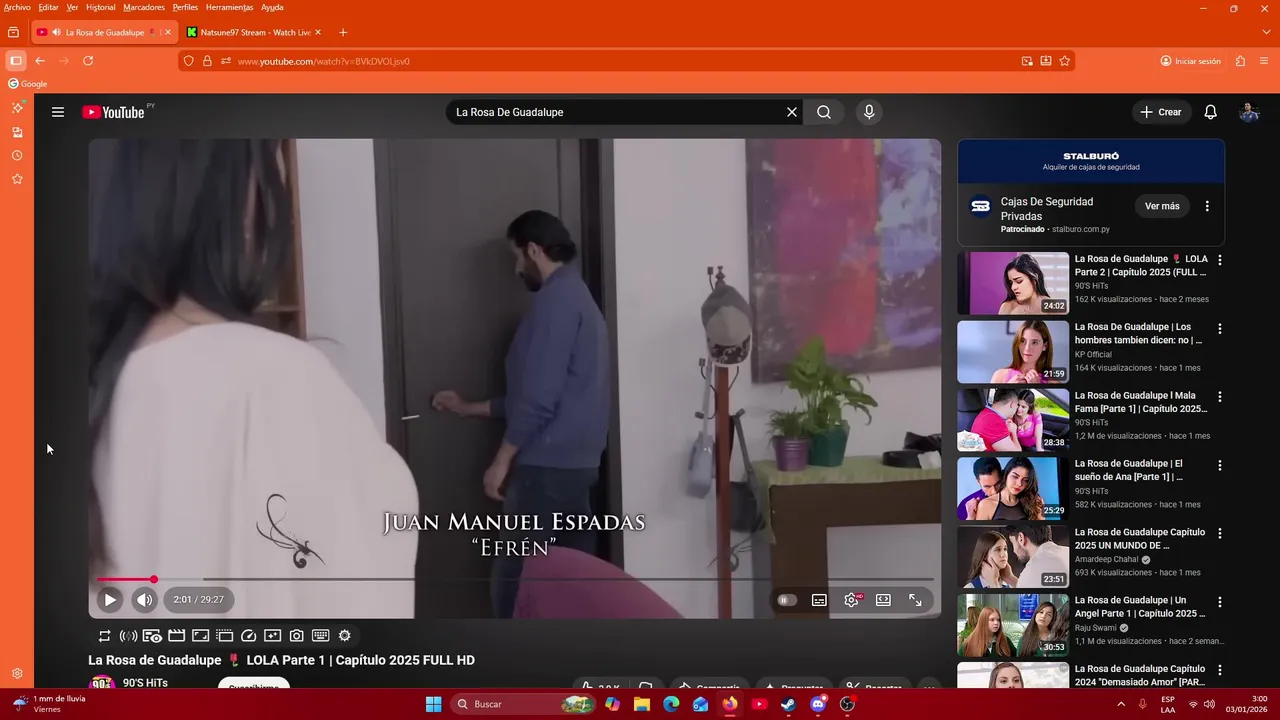Open sidebar settings gear at bottom
This screenshot has width=1280, height=720.
[x=17, y=674]
